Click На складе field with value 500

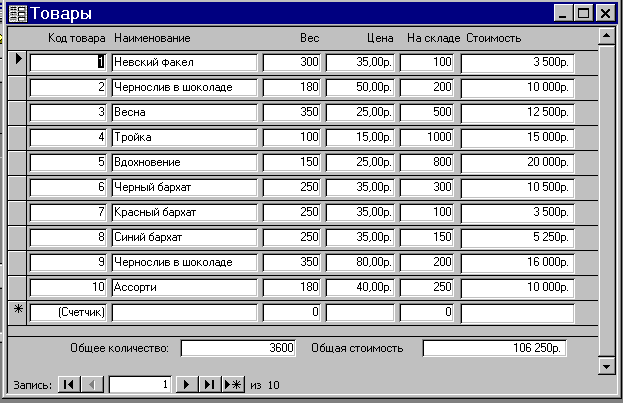(x=426, y=113)
